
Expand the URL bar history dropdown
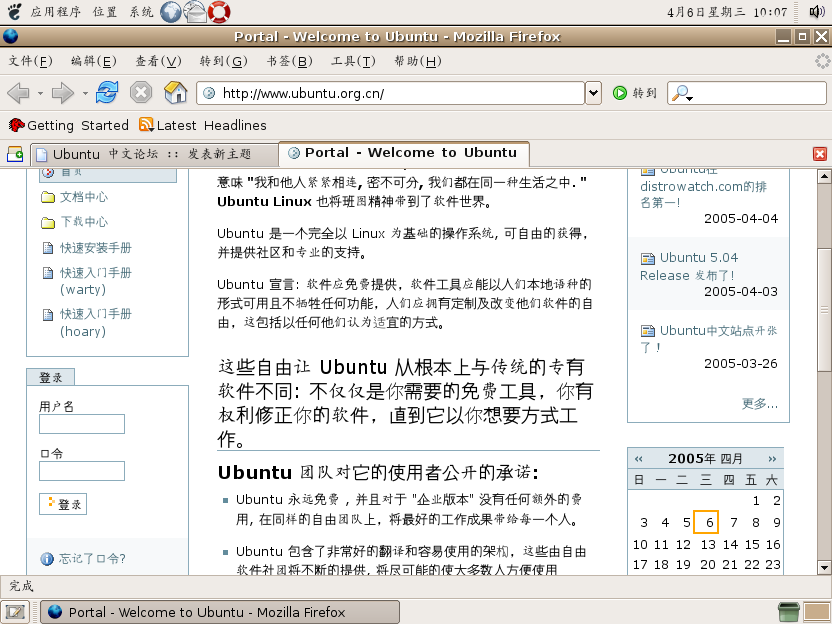593,93
